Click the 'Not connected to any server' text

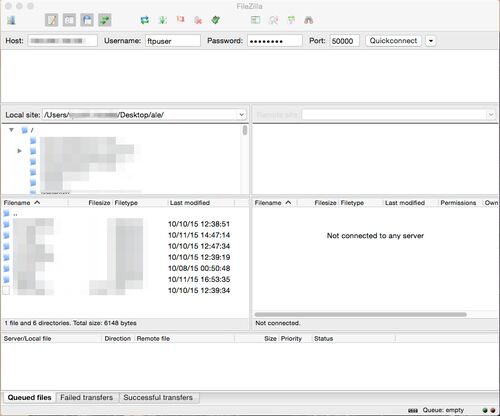(x=375, y=236)
